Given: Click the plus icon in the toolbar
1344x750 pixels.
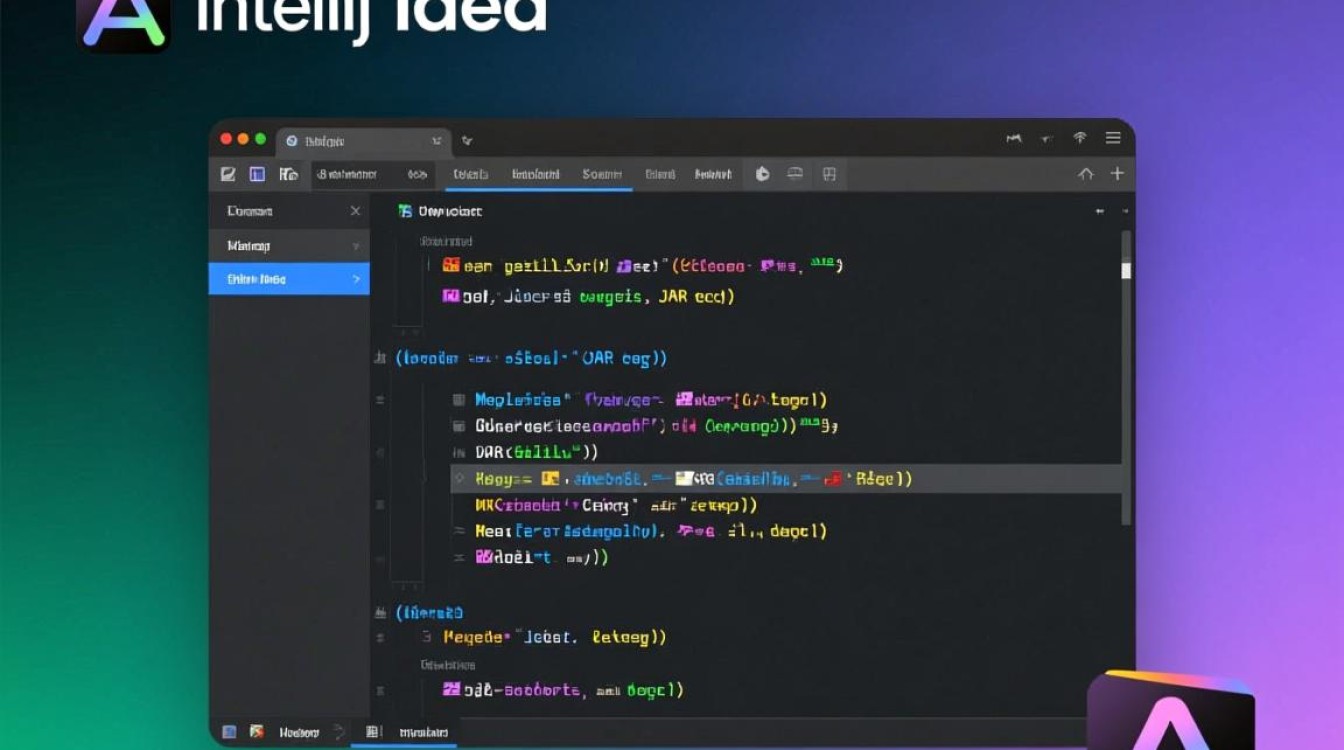Looking at the screenshot, I should (1117, 174).
